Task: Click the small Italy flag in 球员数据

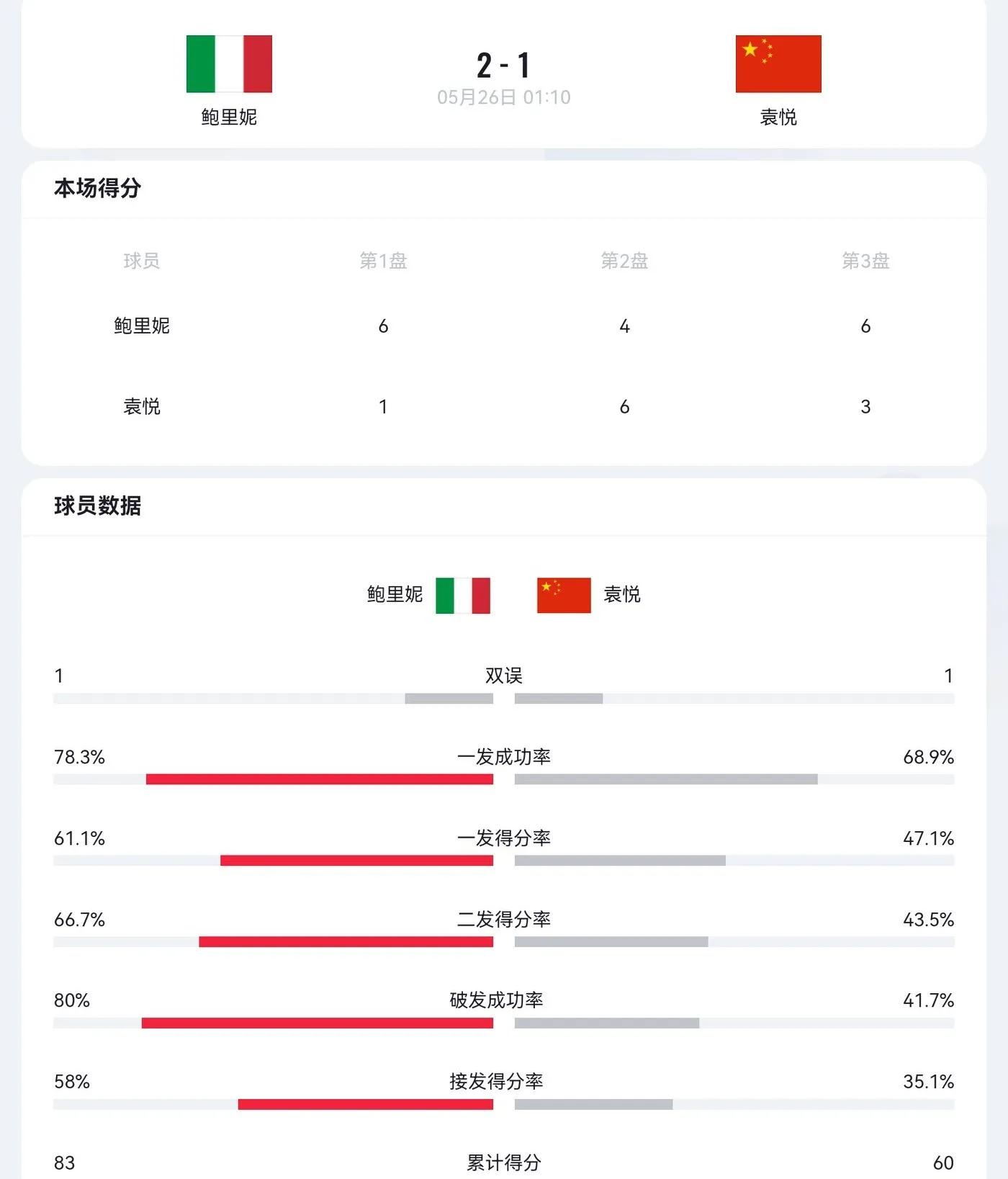Action: tap(463, 595)
